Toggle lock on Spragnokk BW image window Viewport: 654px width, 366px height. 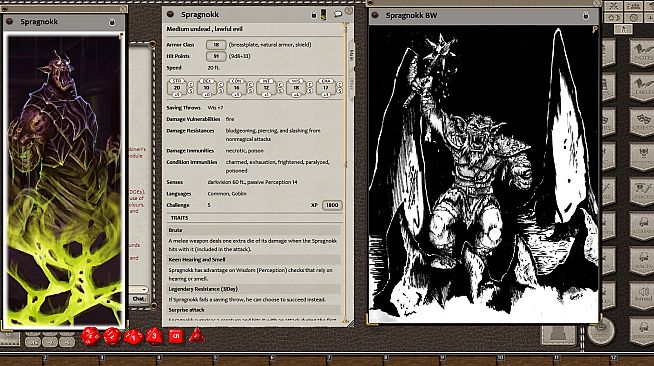[586, 16]
